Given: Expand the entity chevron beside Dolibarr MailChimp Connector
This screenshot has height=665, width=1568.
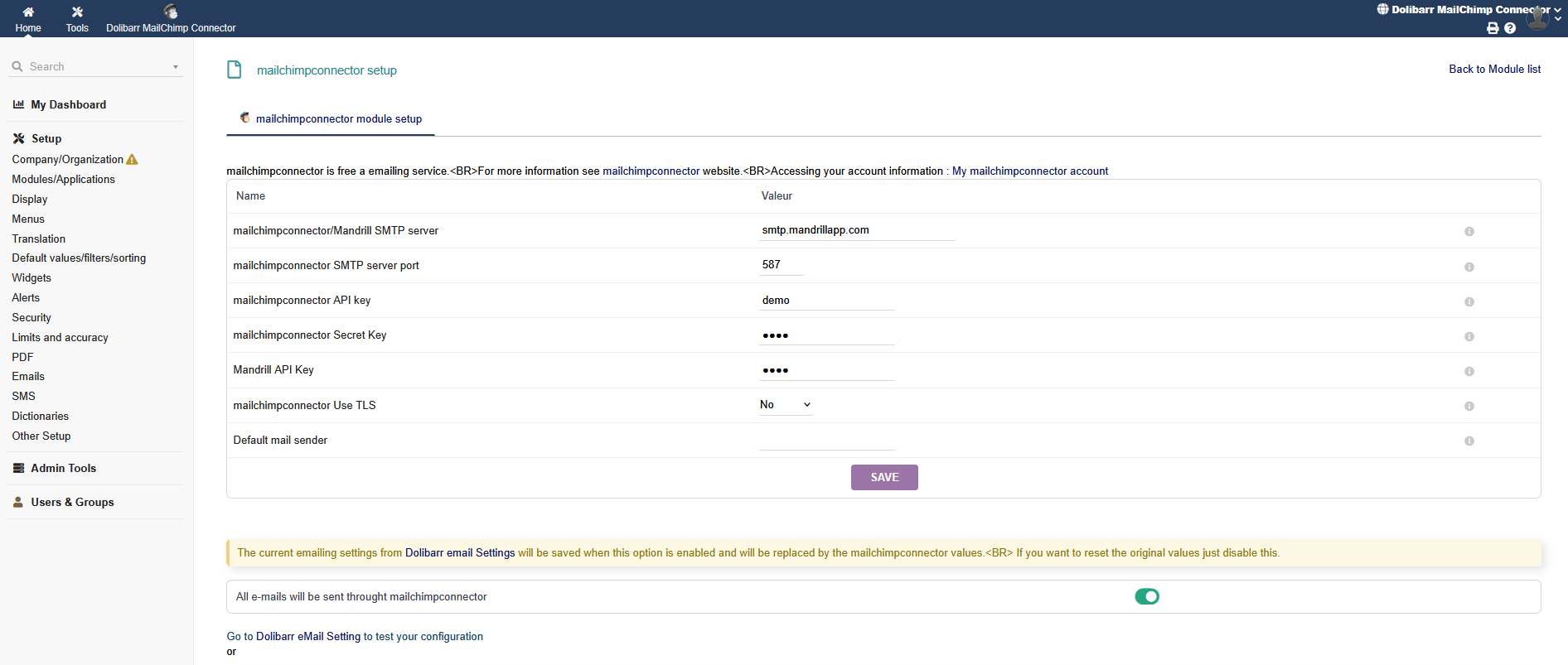Looking at the screenshot, I should click(1558, 10).
